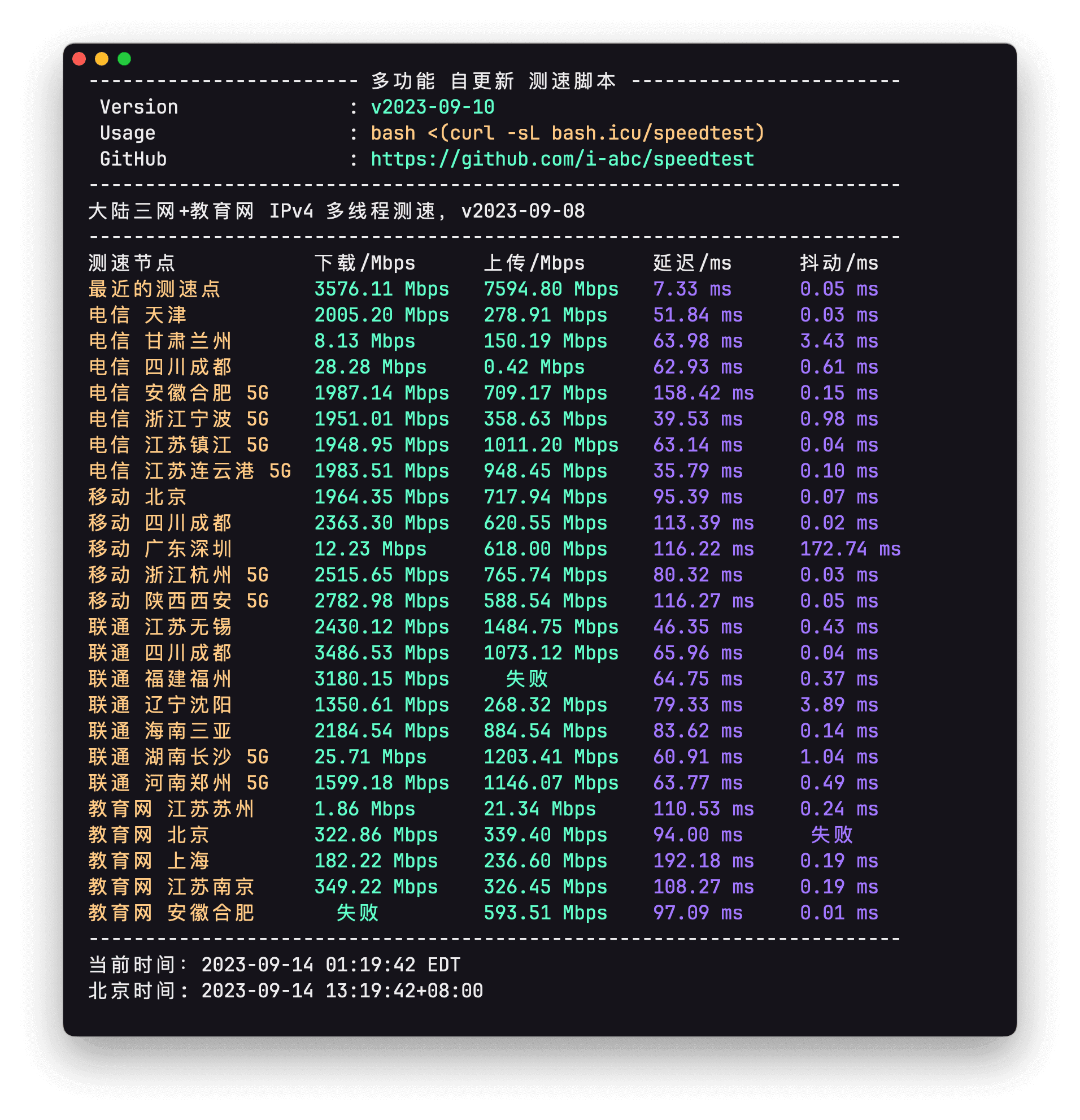The image size is (1080, 1120).
Task: Select the 移动 广东深圳 node
Action: click(x=160, y=549)
